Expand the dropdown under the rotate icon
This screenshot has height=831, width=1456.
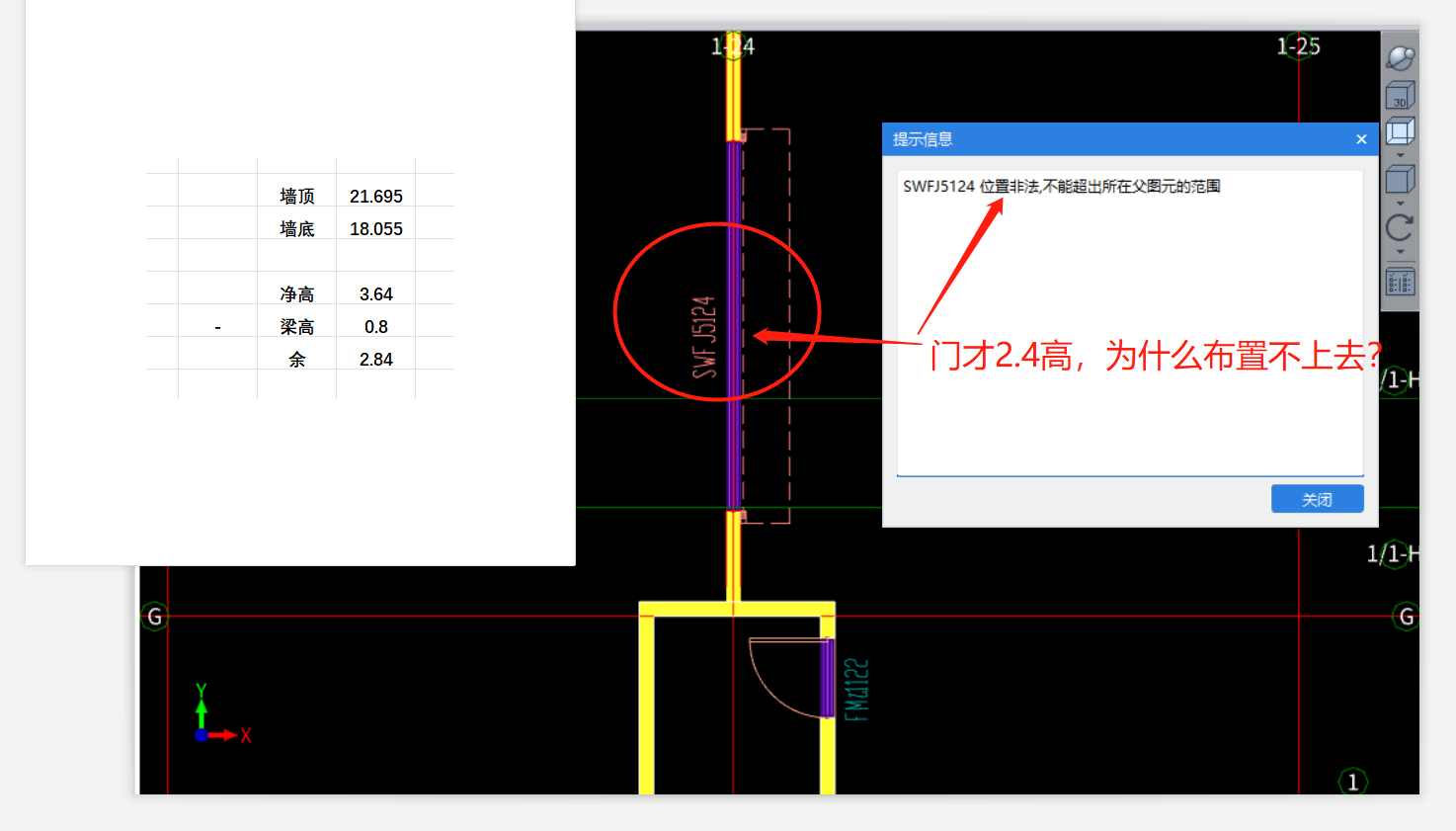pyautogui.click(x=1400, y=252)
